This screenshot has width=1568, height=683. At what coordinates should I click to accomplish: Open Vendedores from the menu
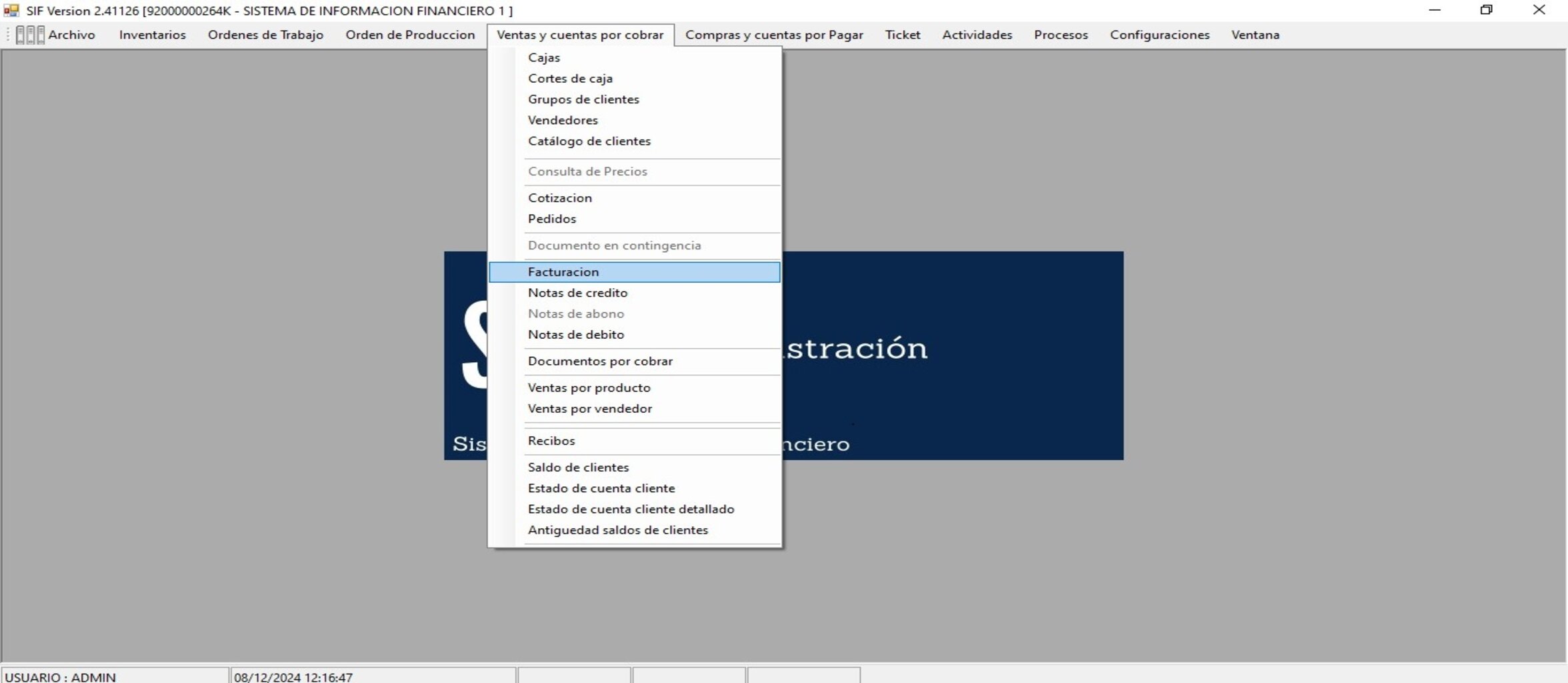(x=635, y=120)
